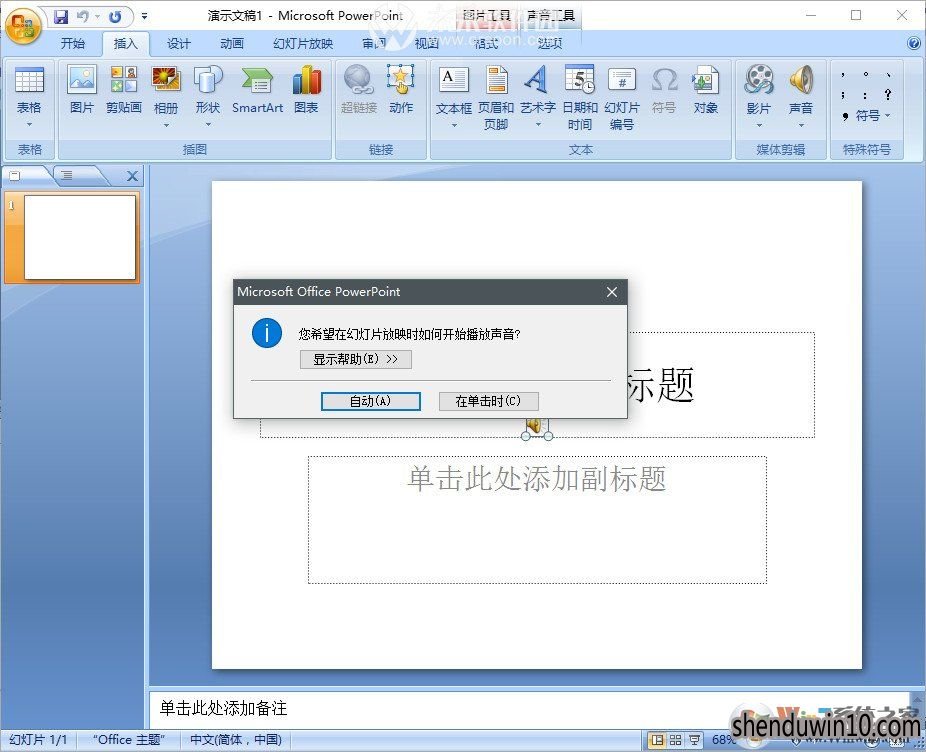The width and height of the screenshot is (926, 752).
Task: Open the 动作 action settings
Action: point(401,89)
